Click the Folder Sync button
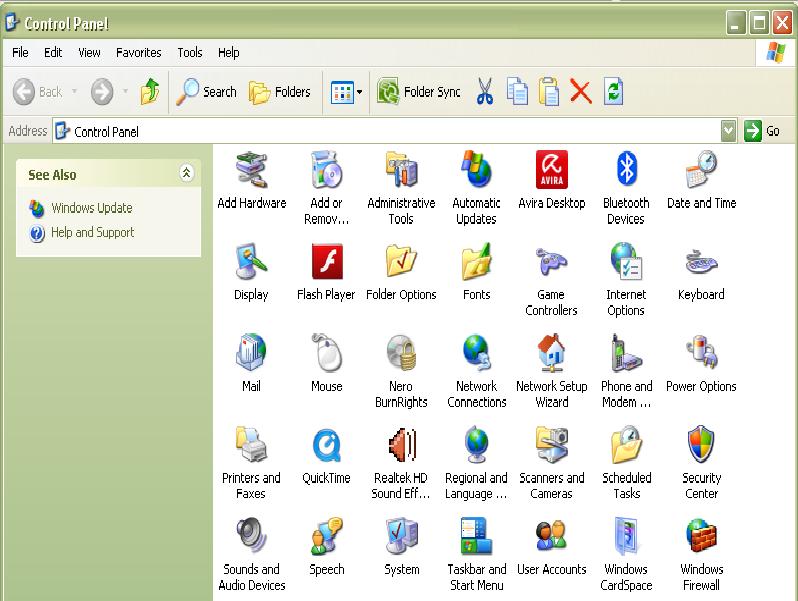The image size is (798, 601). point(419,92)
